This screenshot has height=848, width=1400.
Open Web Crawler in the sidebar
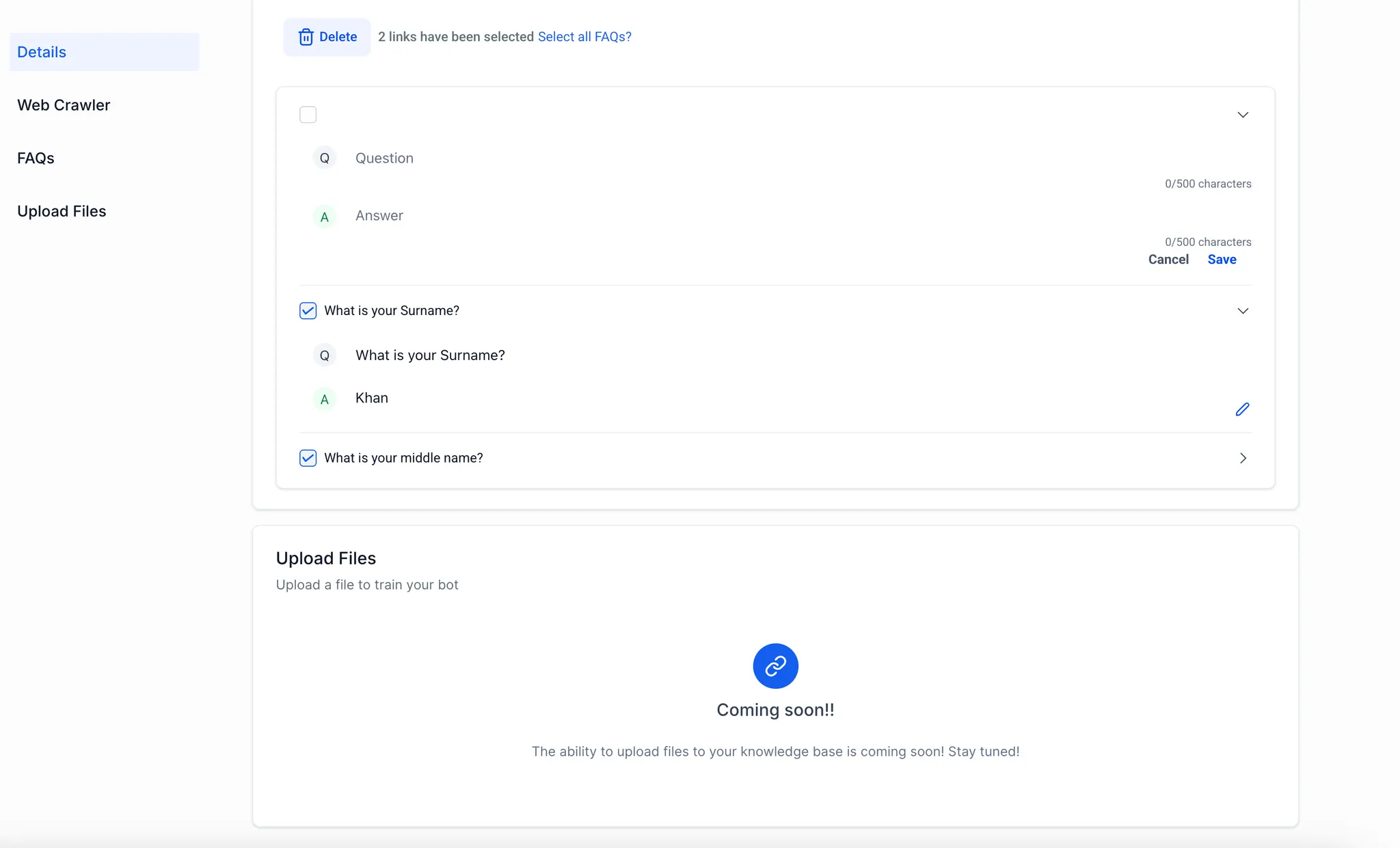[64, 105]
